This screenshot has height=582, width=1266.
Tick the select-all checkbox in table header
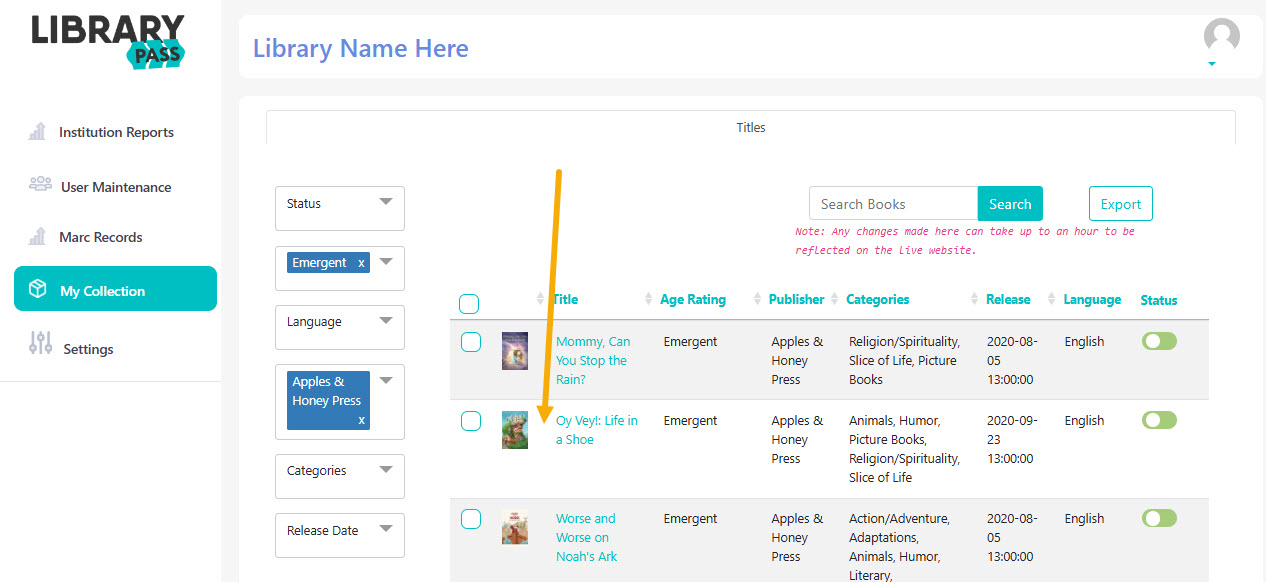pos(469,303)
